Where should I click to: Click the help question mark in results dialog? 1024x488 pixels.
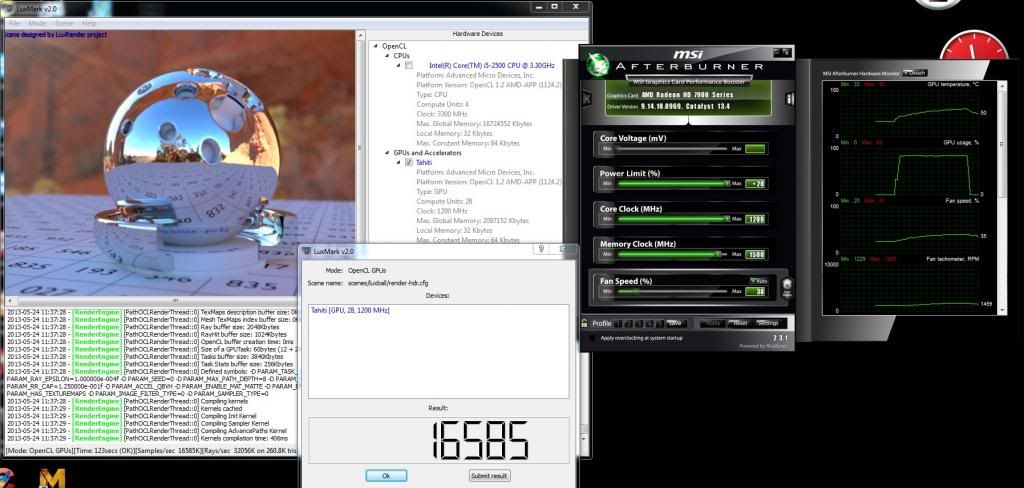coord(542,250)
